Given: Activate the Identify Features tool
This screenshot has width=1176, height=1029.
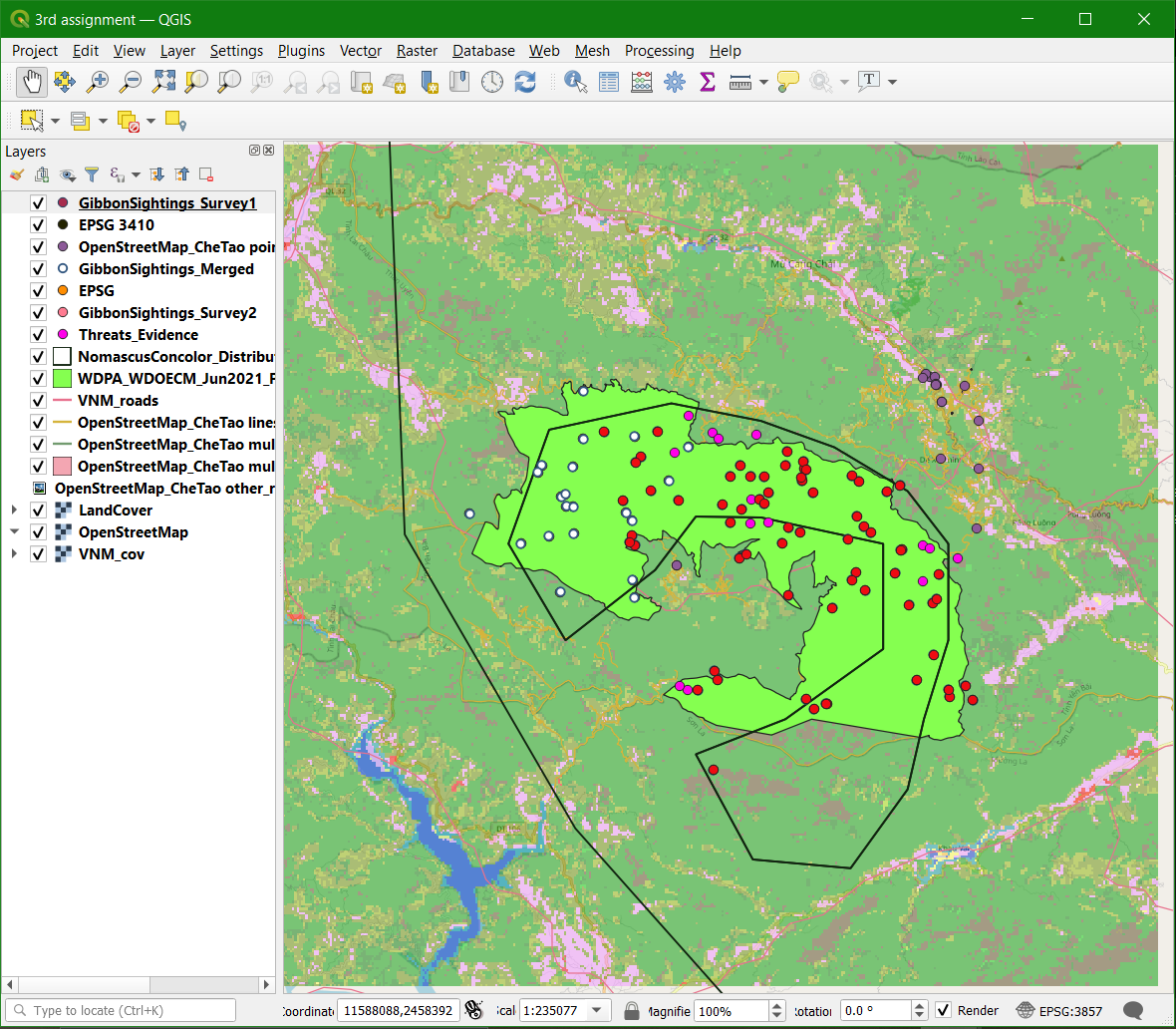Looking at the screenshot, I should click(x=575, y=82).
